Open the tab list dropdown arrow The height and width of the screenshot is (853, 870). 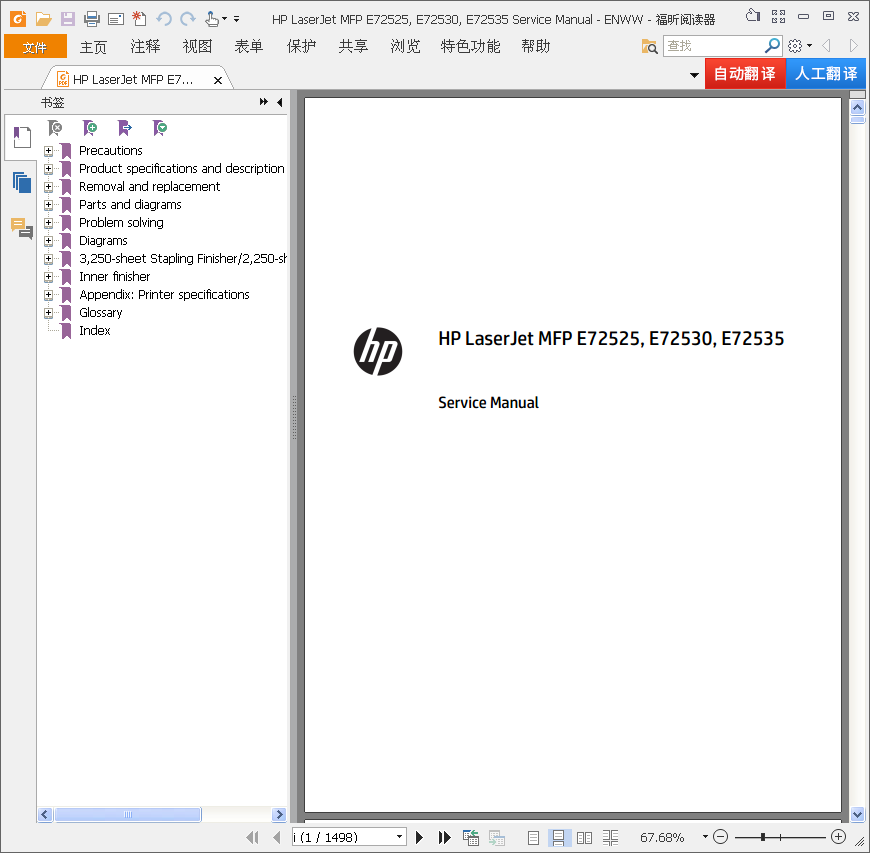click(694, 75)
